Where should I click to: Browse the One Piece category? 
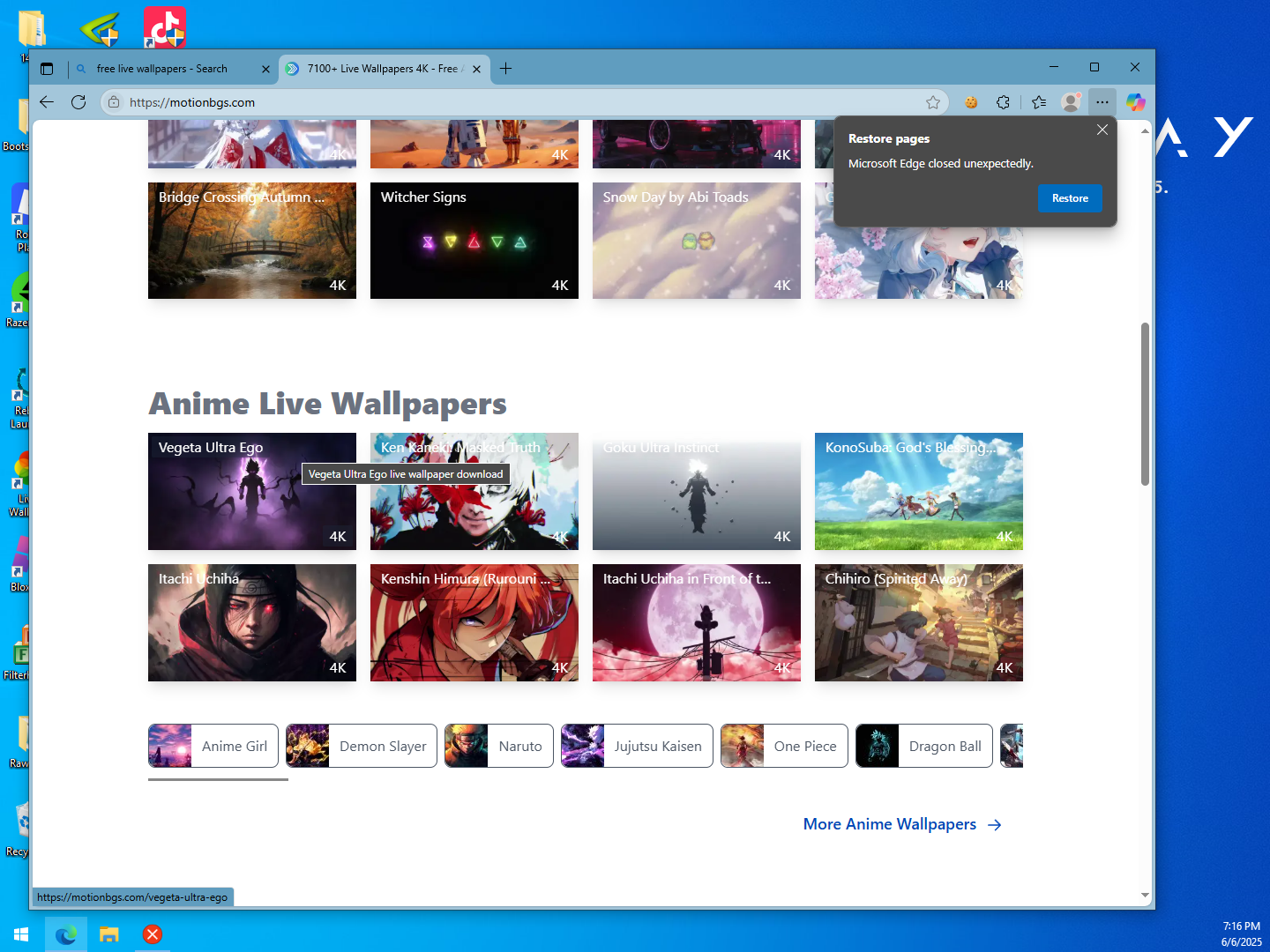[784, 746]
